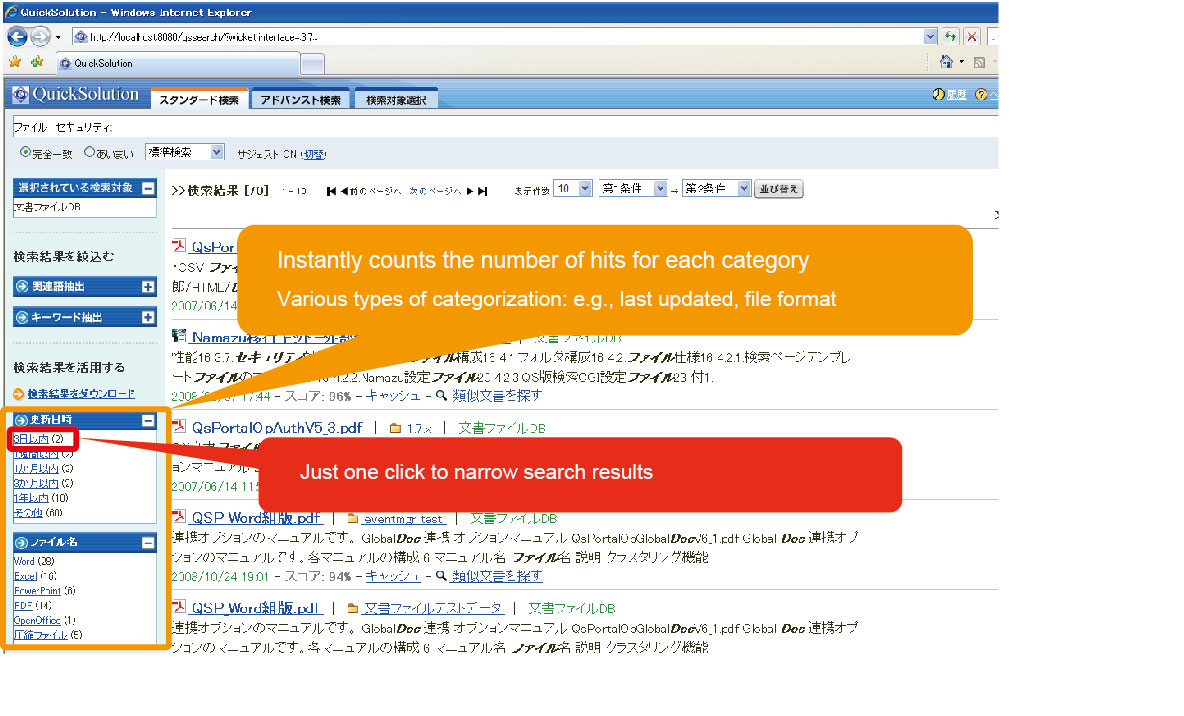This screenshot has height=716, width=1184.
Task: Open the Home button dropdown arrow
Action: click(961, 62)
